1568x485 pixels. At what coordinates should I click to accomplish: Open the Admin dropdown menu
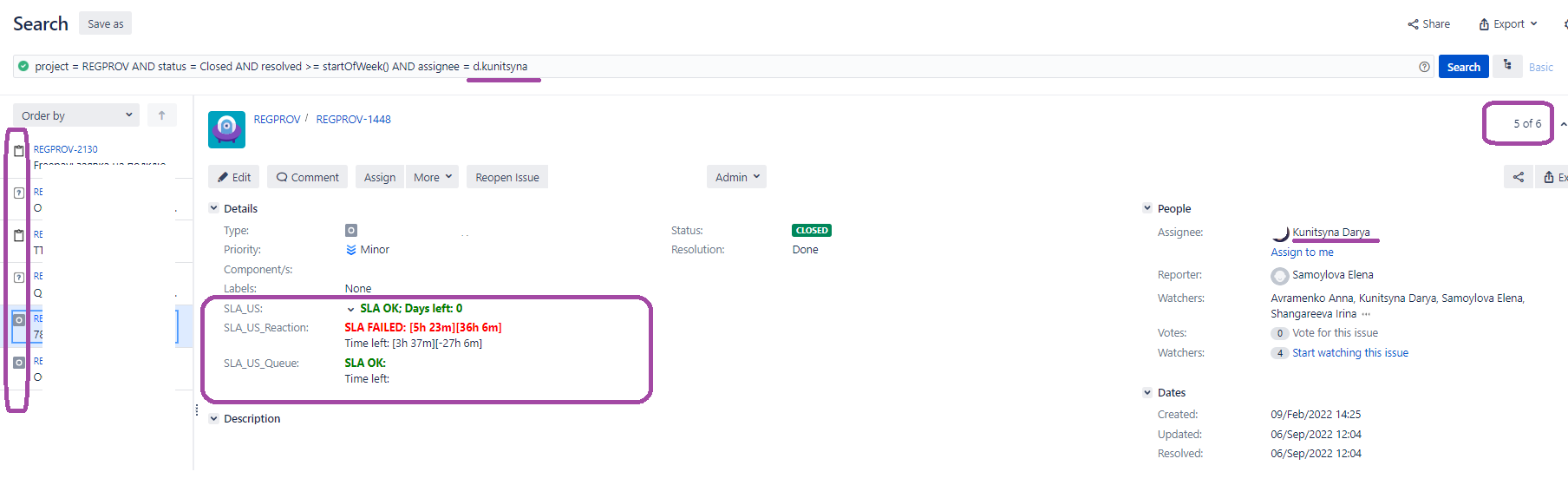736,177
